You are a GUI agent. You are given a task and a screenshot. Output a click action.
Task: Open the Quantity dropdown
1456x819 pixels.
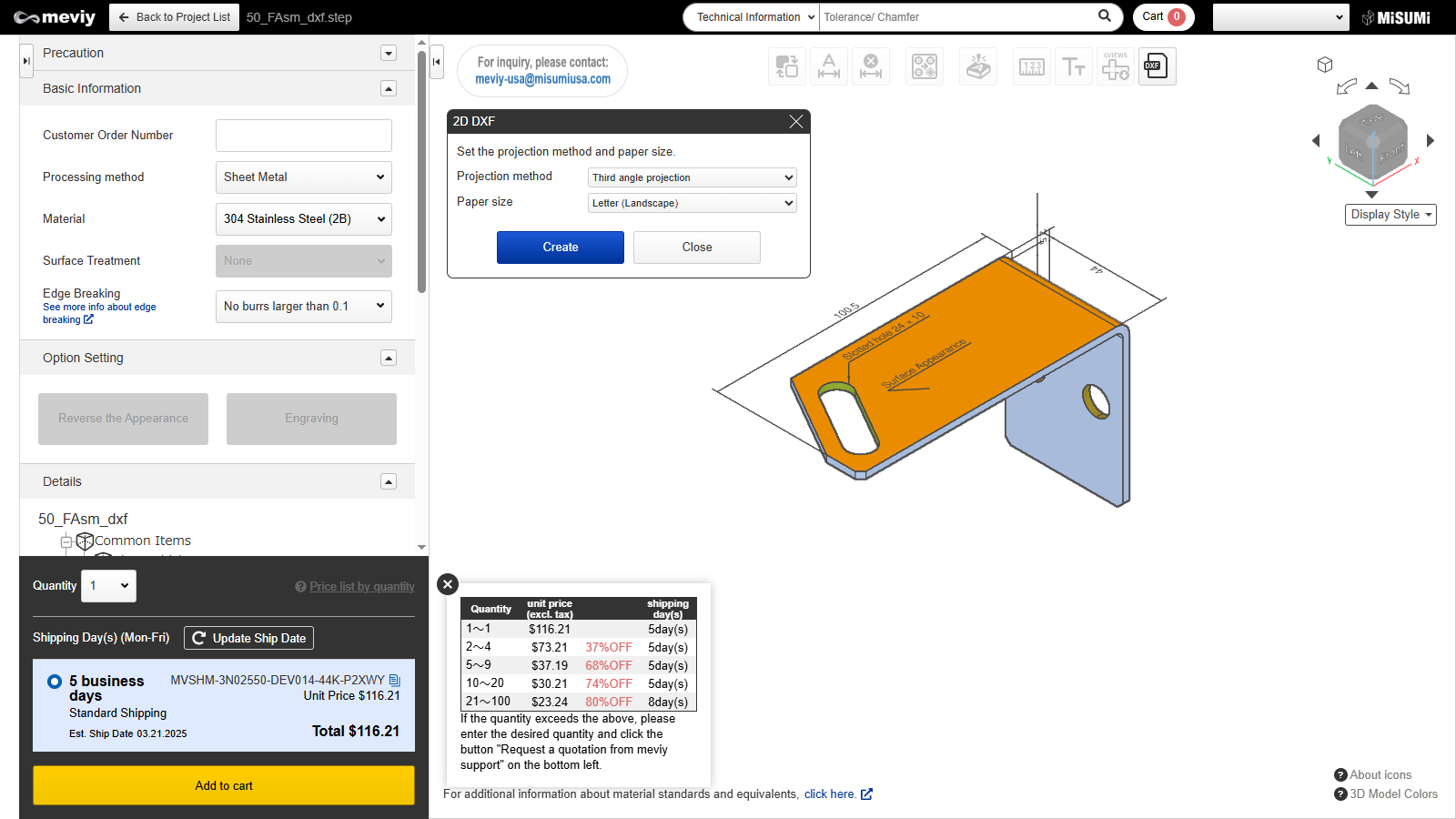109,586
